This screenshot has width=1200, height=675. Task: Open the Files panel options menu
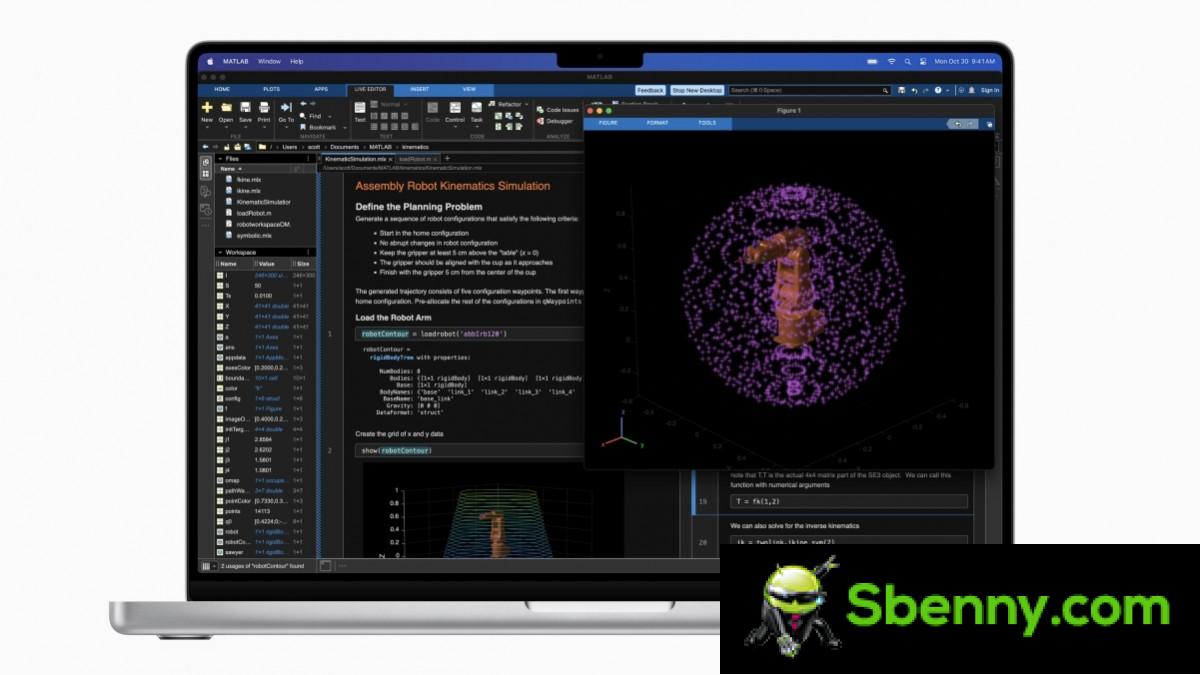pos(307,158)
